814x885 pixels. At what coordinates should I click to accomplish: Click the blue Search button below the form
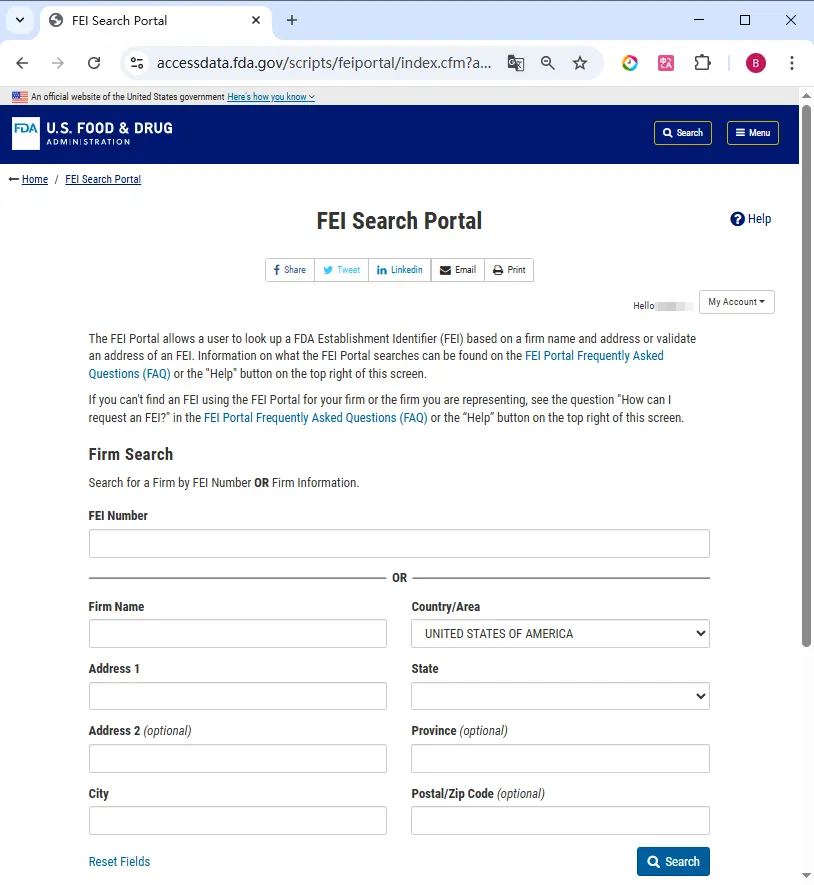pyautogui.click(x=673, y=862)
